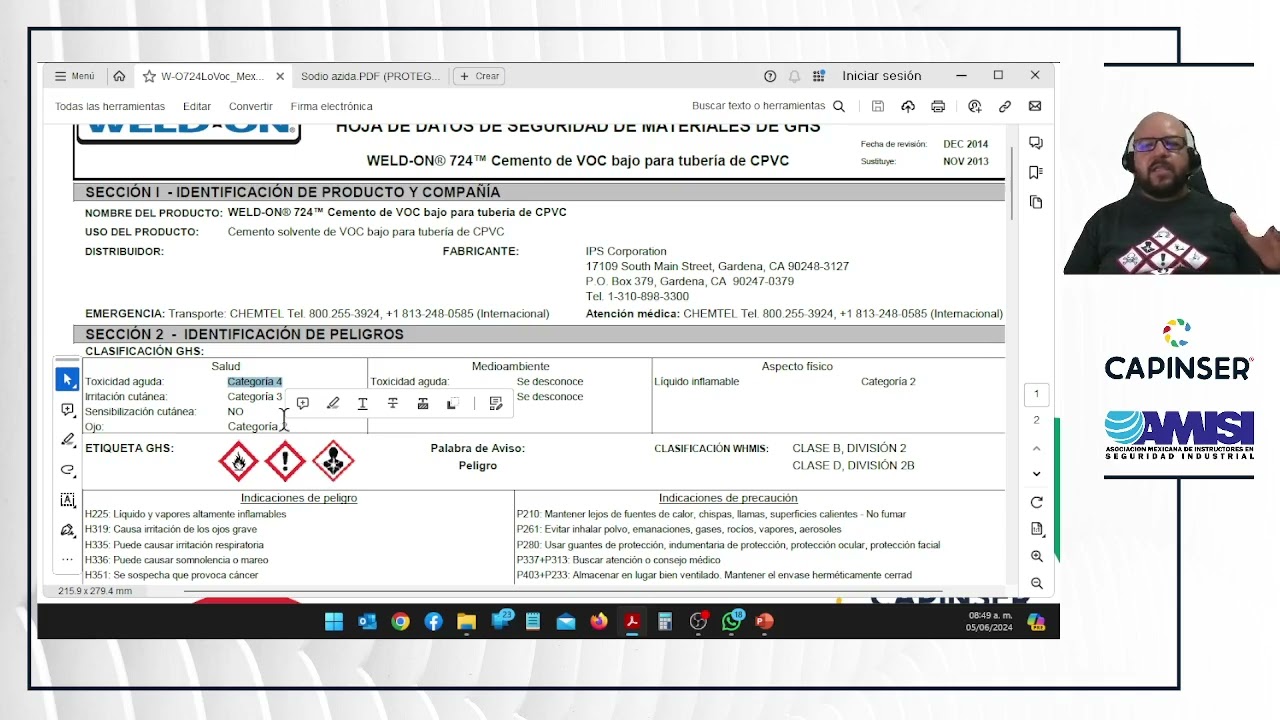Rotate page with the circular arrow icon
Viewport: 1280px width, 720px height.
click(x=1036, y=502)
